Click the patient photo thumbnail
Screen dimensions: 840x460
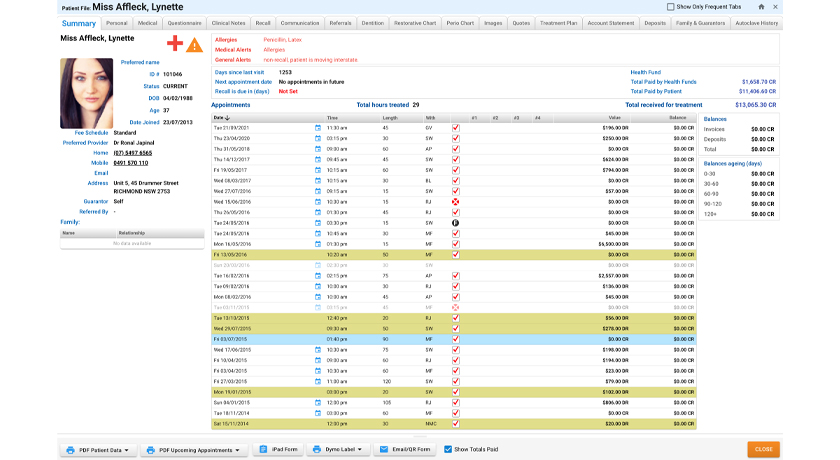click(x=87, y=93)
